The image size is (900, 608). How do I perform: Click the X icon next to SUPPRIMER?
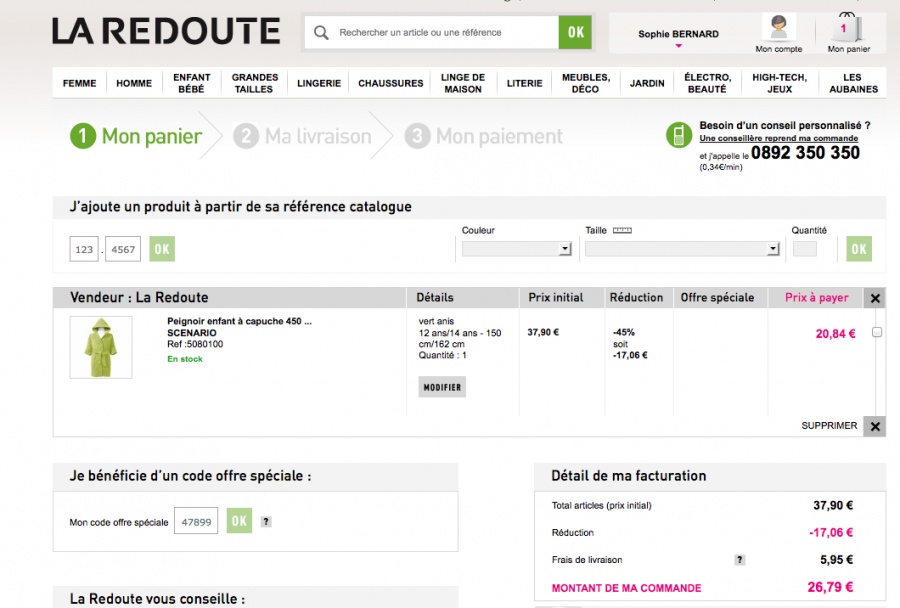pos(875,426)
